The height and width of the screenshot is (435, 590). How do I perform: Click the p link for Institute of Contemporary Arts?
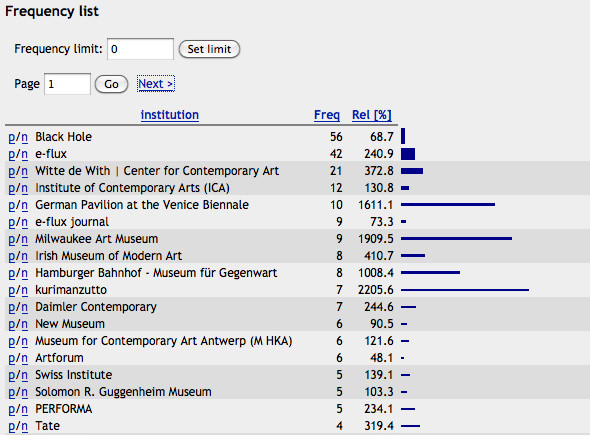coord(12,188)
